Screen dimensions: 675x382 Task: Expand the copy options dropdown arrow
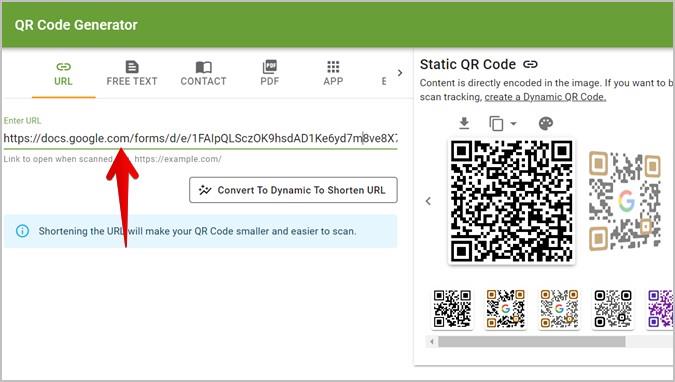coord(514,124)
